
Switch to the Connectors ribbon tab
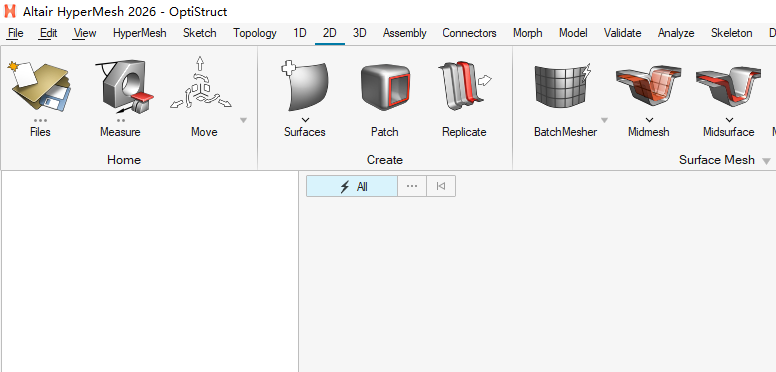[x=469, y=33]
